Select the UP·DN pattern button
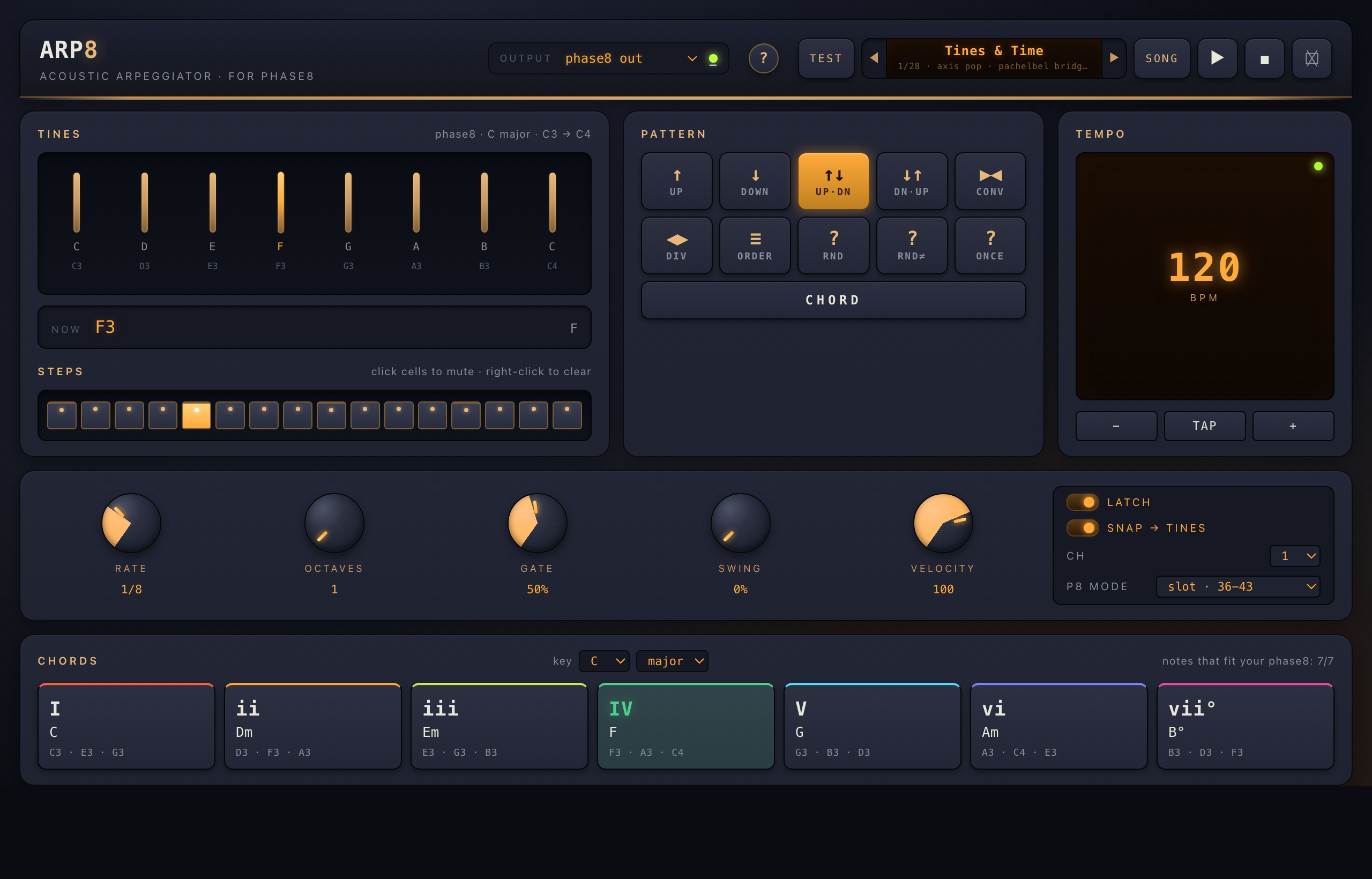1372x879 pixels. click(833, 182)
